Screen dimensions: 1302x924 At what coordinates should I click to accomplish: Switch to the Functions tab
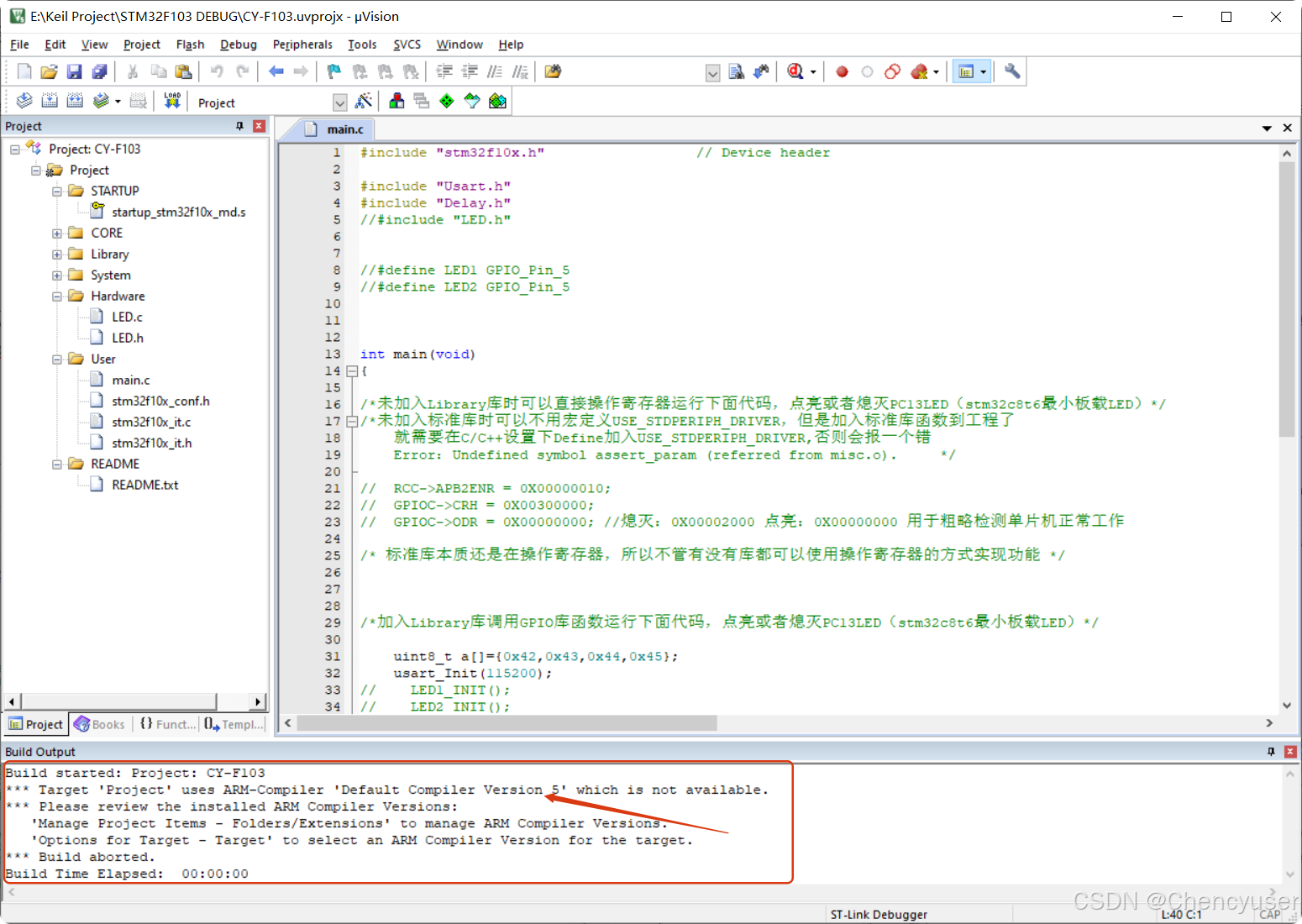pos(166,724)
